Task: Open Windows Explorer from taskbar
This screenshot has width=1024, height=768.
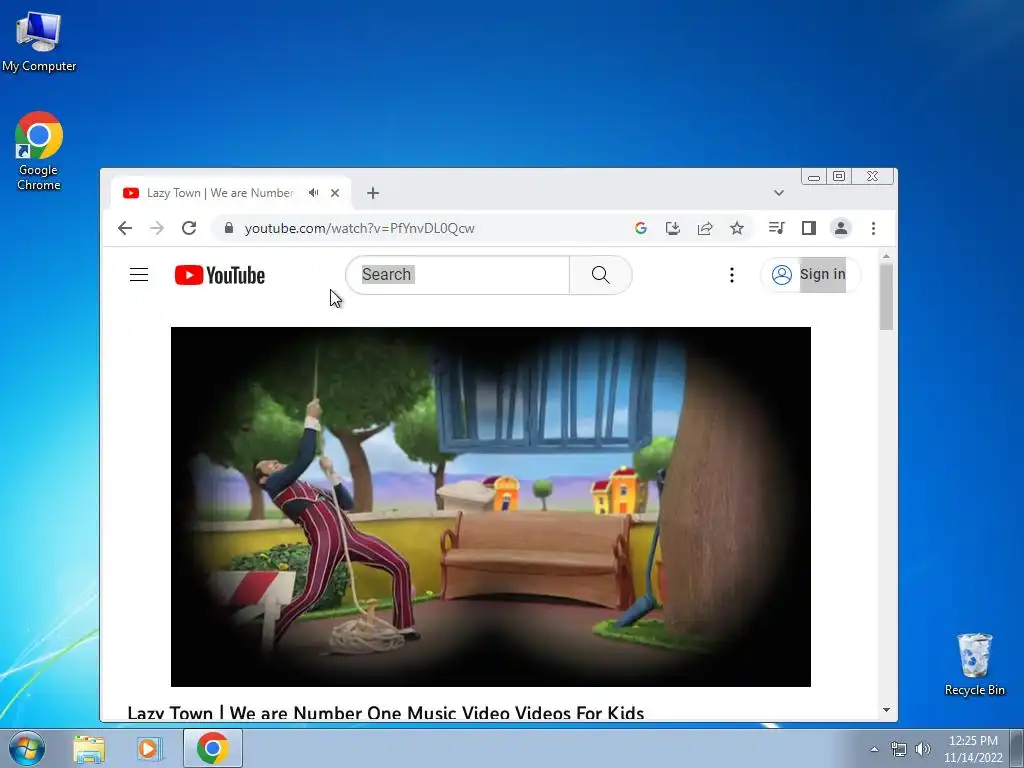Action: (x=89, y=748)
